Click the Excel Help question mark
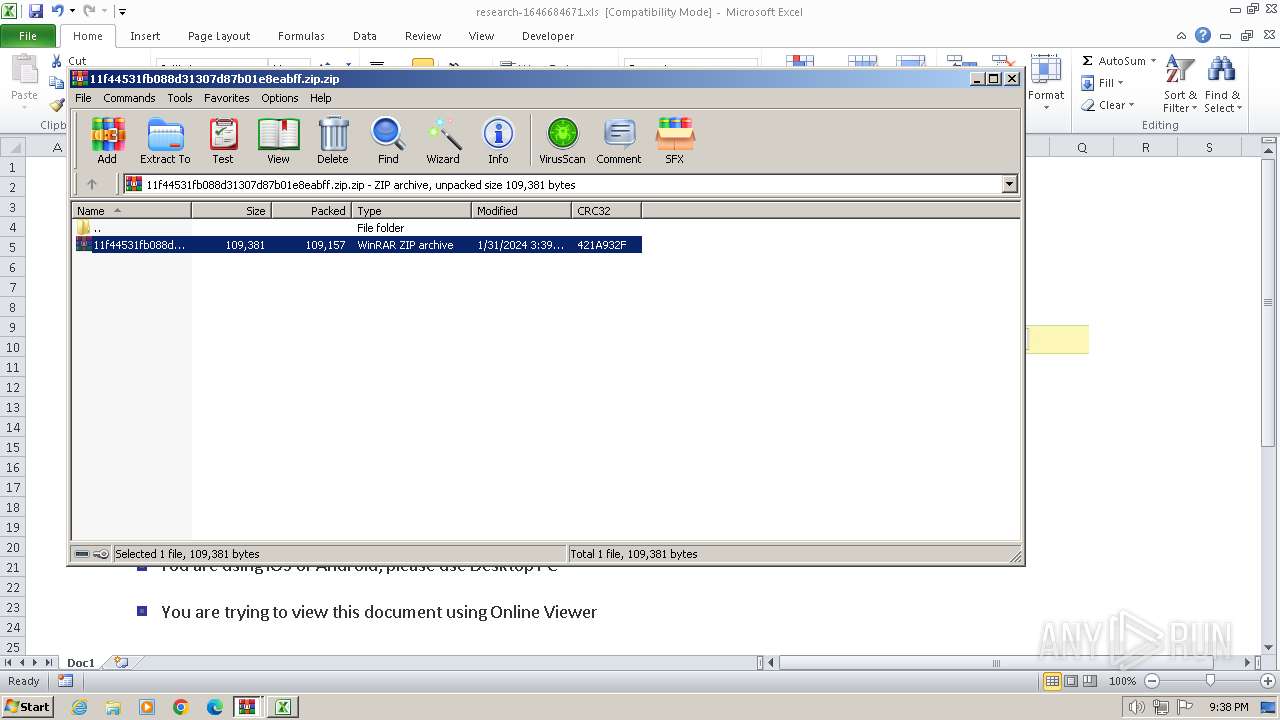Image resolution: width=1280 pixels, height=720 pixels. [1203, 35]
